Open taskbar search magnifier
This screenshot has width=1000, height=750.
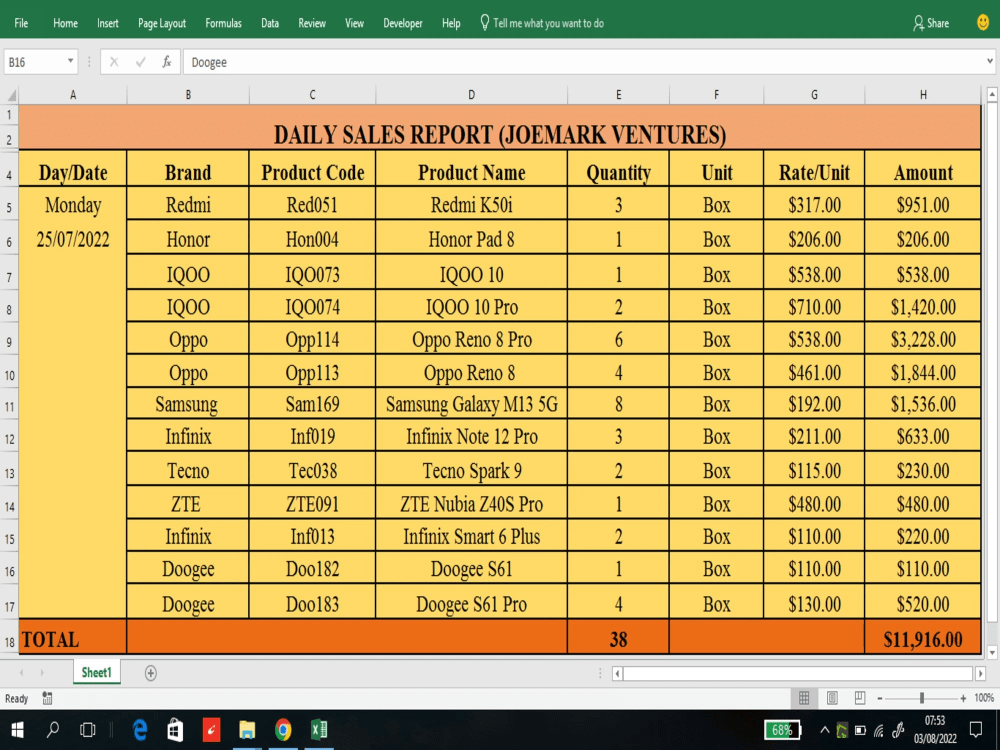[x=53, y=730]
